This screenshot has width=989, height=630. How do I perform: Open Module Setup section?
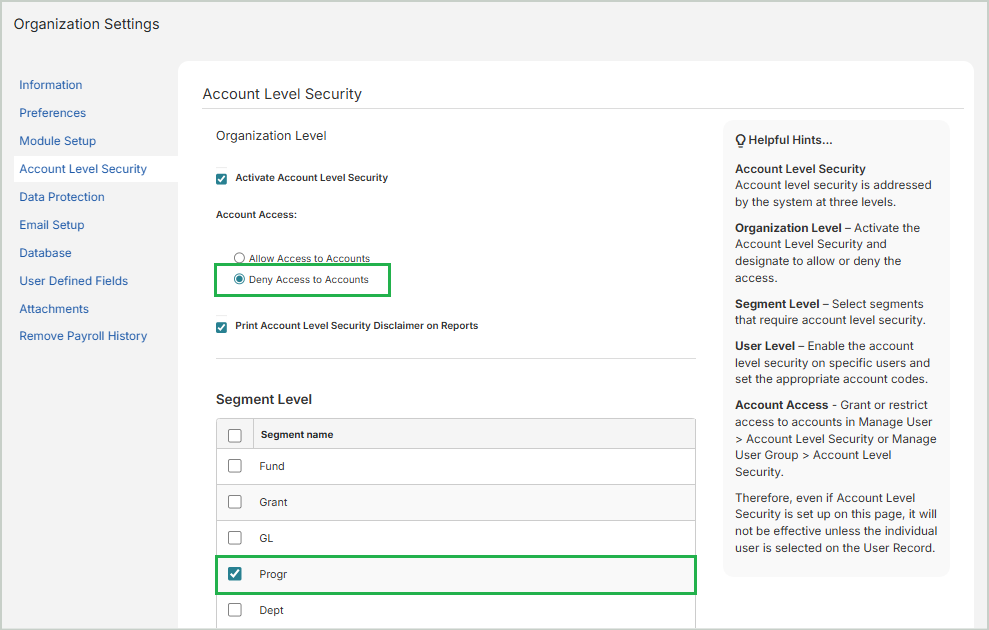[x=58, y=141]
